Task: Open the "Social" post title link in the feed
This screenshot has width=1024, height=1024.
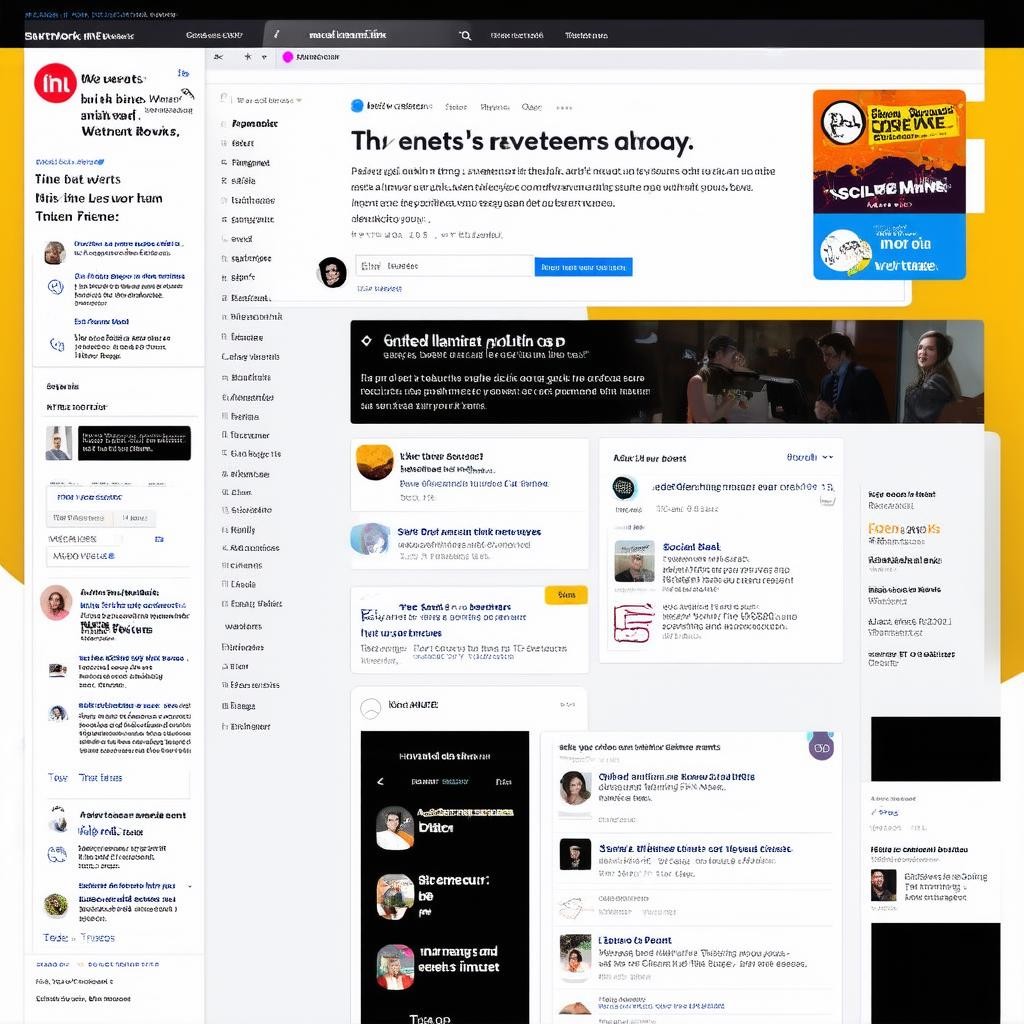Action: 690,547
